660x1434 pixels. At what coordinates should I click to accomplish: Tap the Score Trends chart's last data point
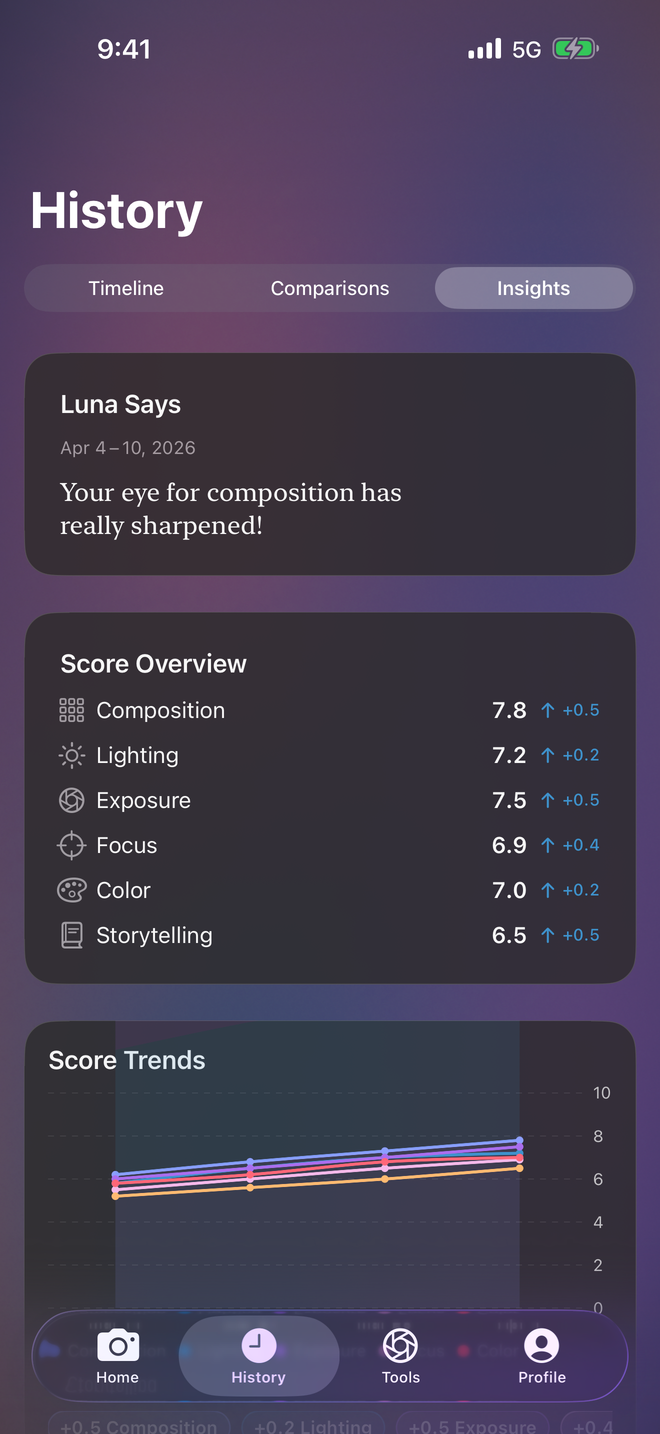pos(519,1141)
